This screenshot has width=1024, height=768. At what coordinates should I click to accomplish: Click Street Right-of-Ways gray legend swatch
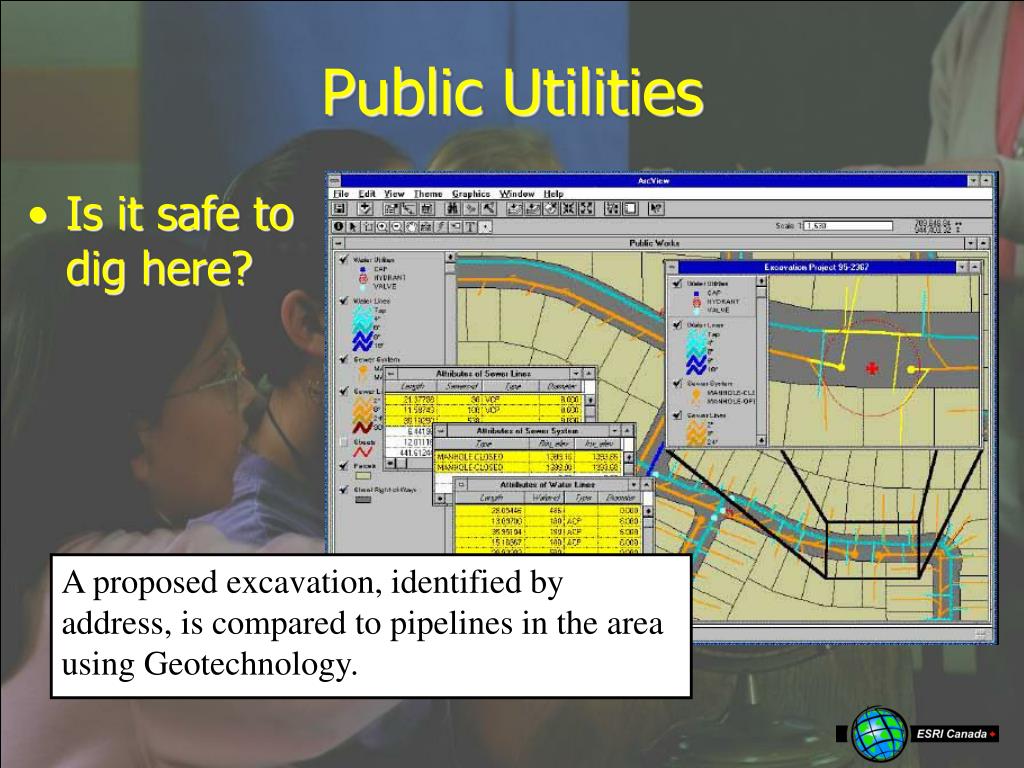tap(362, 500)
